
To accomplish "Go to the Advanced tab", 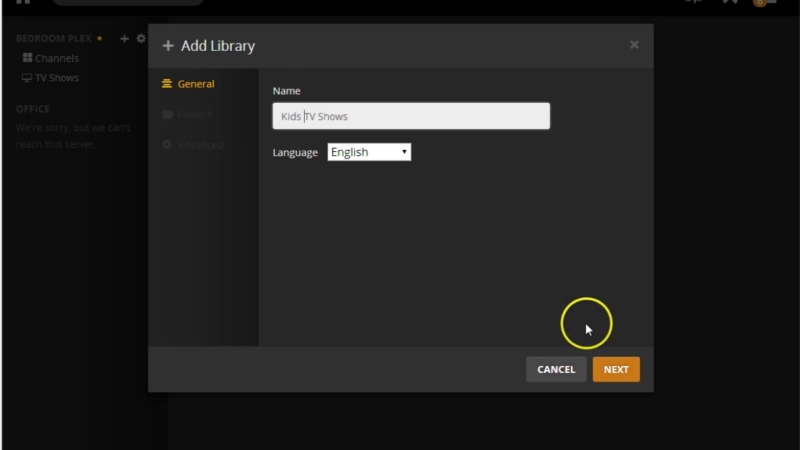I will tap(199, 145).
